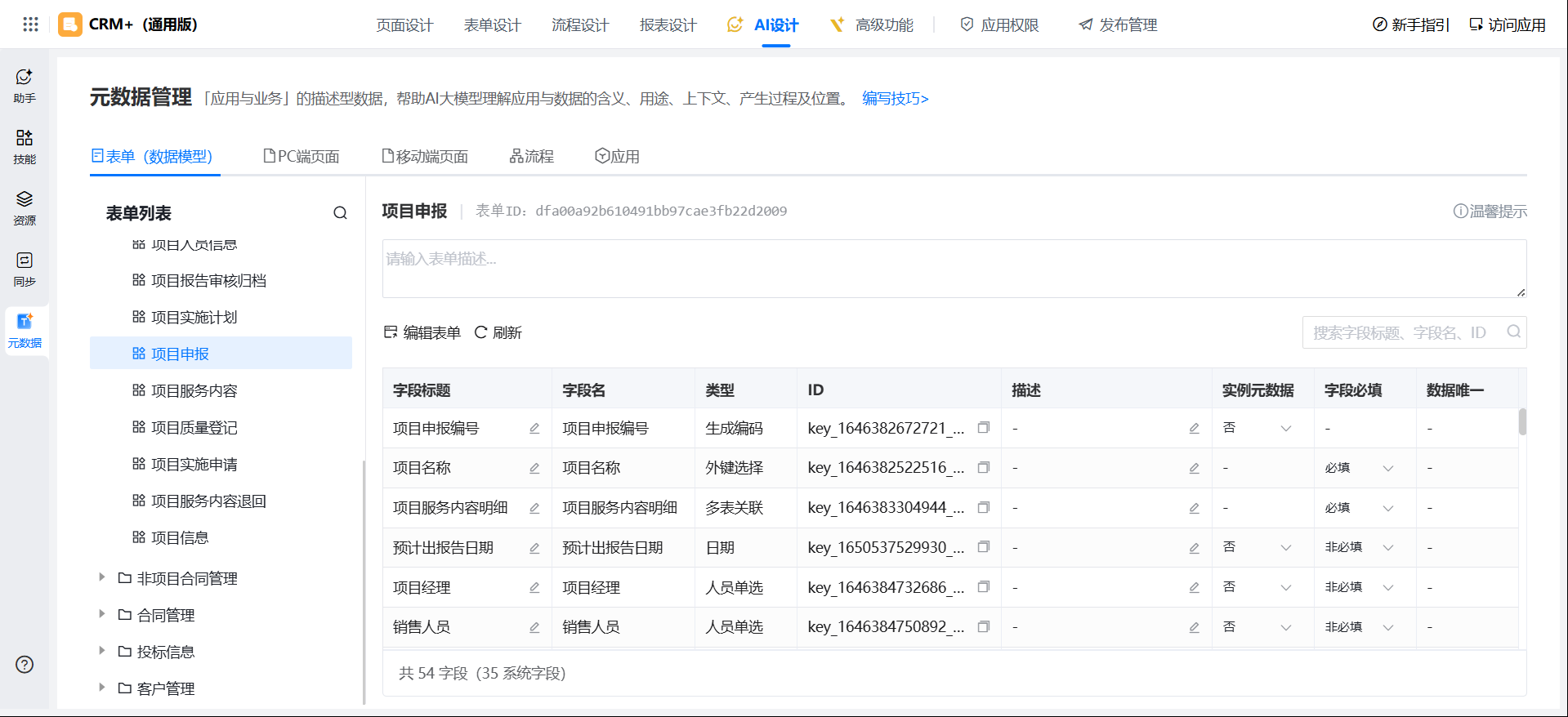Open the 资源 resources sidebar icon
This screenshot has width=1568, height=717.
pyautogui.click(x=25, y=208)
